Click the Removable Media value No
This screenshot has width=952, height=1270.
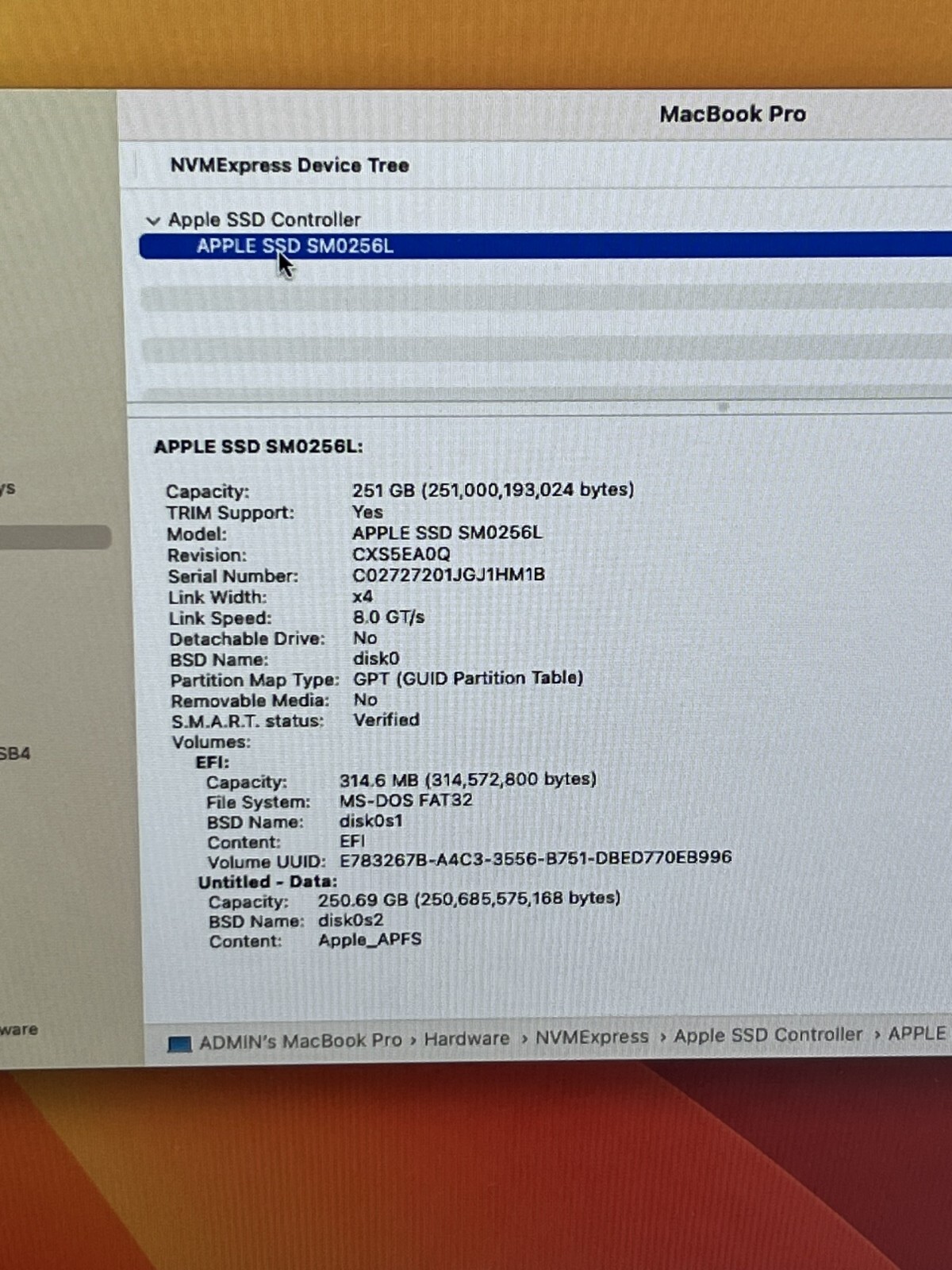(x=365, y=699)
